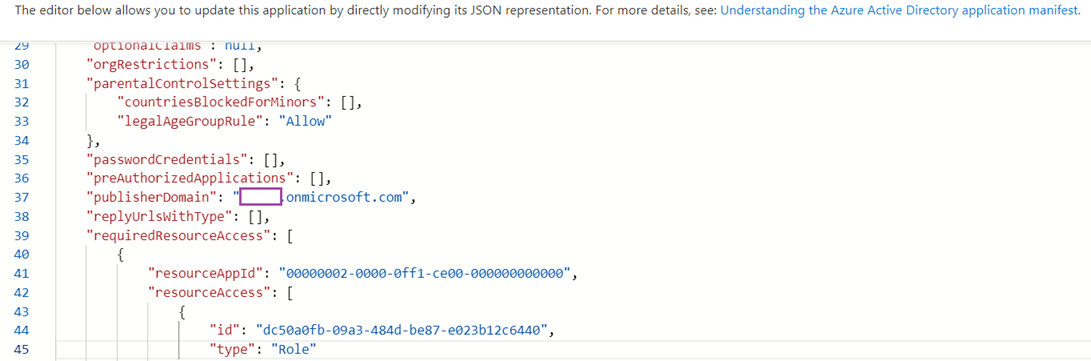Click the "replyUrlsWithType" key
Image resolution: width=1091 pixels, height=361 pixels.
(164, 216)
